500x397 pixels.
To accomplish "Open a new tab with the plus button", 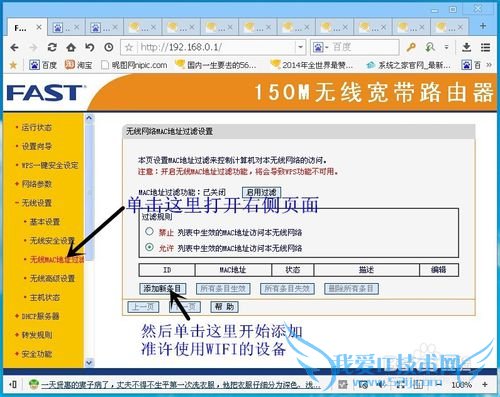I will pos(483,26).
